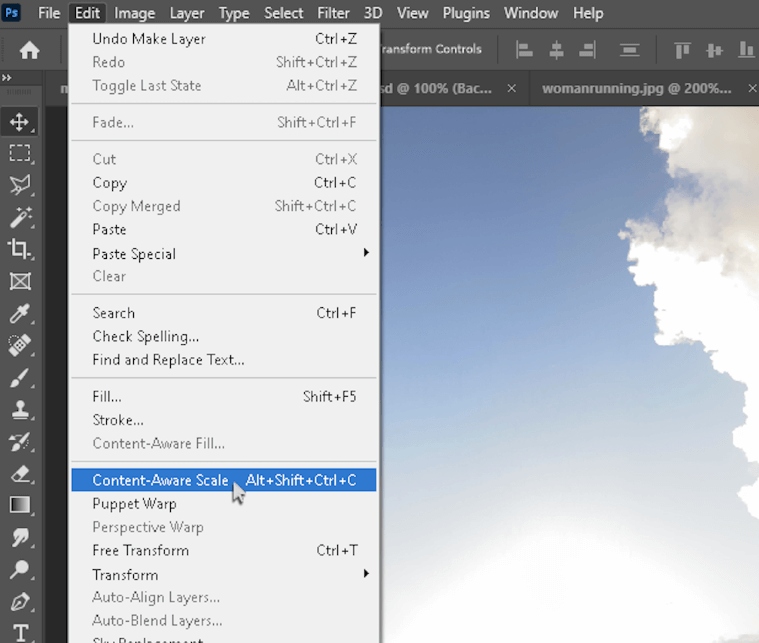Screen dimensions: 759x643
Task: Align left edges in options bar
Action: point(524,50)
